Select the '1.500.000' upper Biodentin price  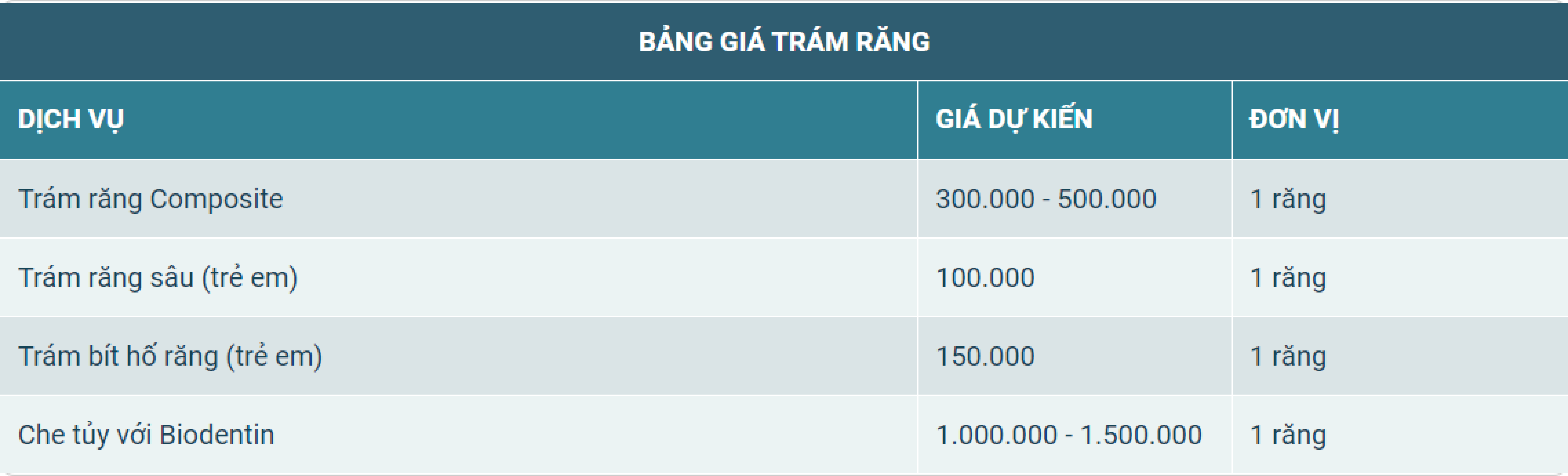click(1141, 435)
